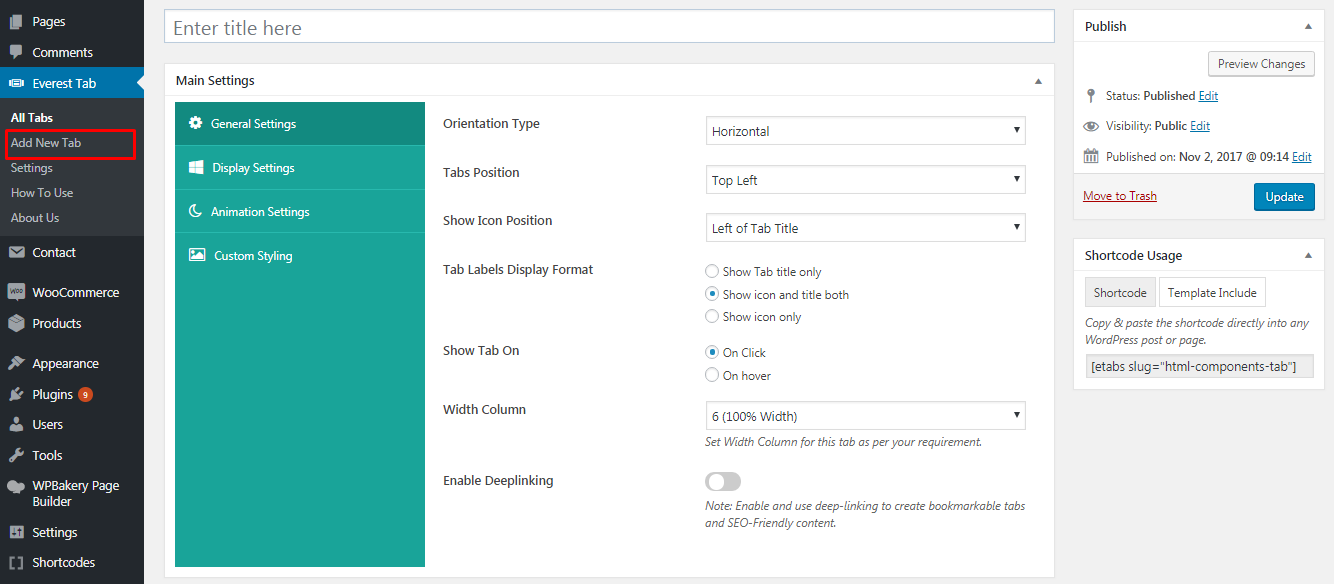Open the Orientation Type dropdown
Image resolution: width=1334 pixels, height=584 pixels.
[865, 131]
